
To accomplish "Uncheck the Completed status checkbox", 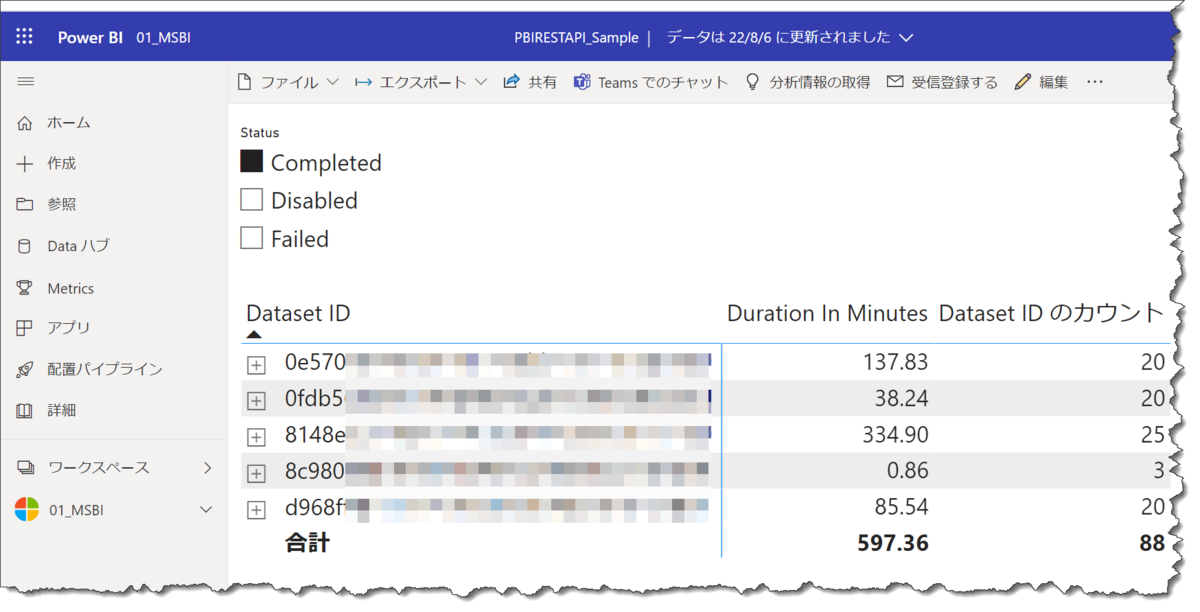I will (x=252, y=161).
